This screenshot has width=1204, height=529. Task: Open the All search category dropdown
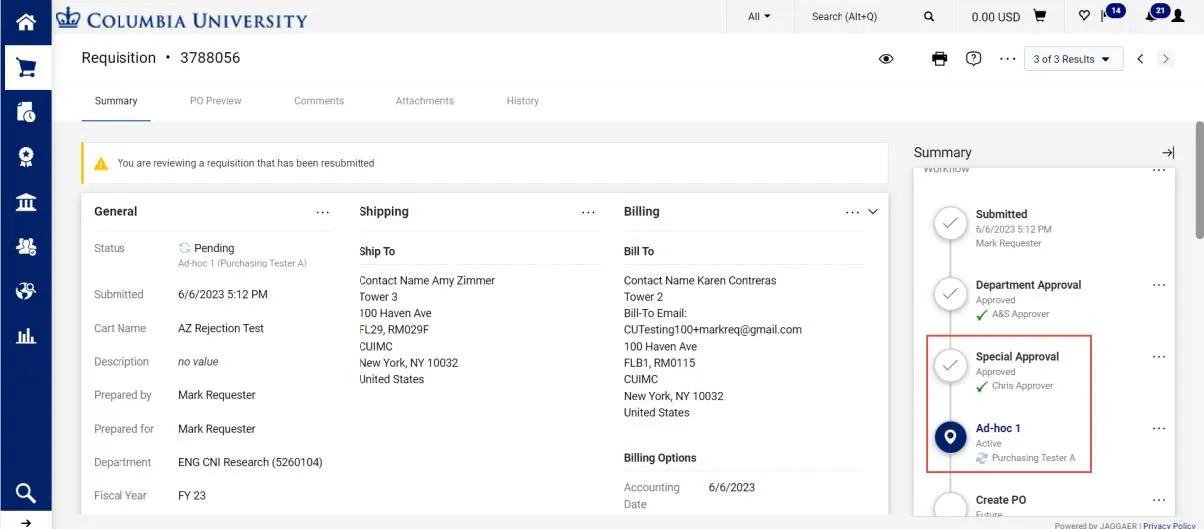pos(759,17)
